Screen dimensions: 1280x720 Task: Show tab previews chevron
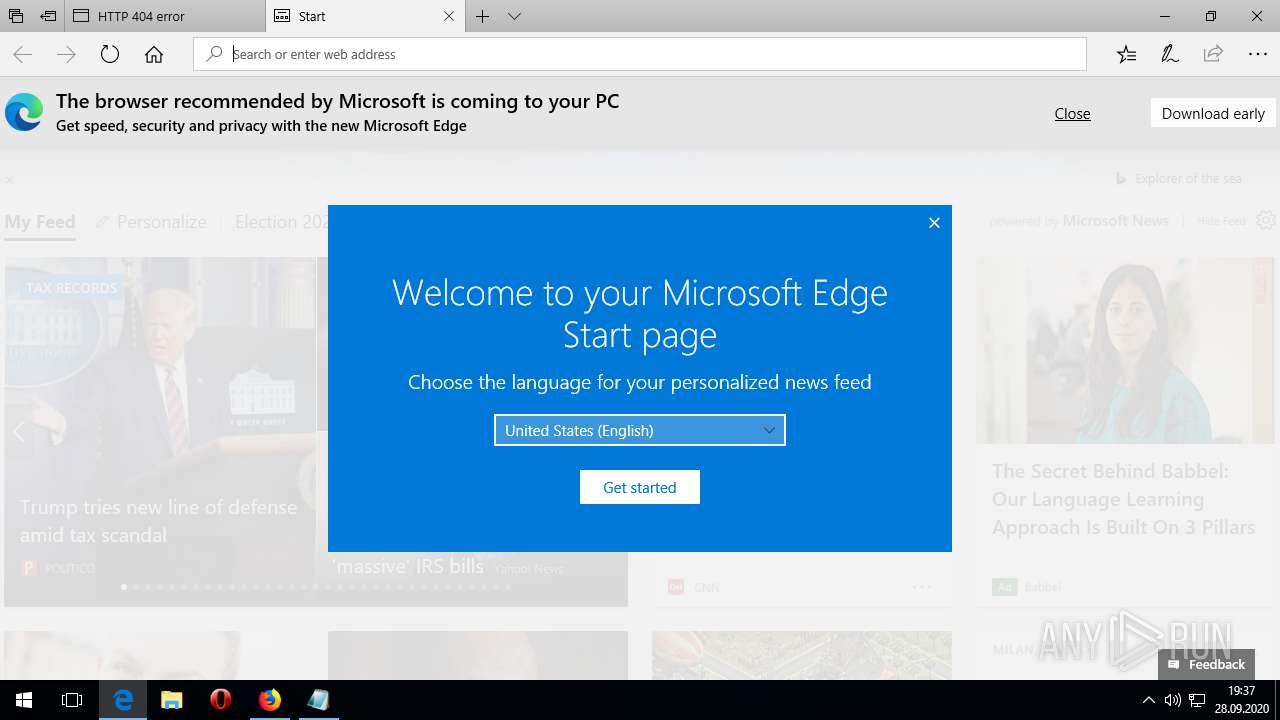(514, 16)
